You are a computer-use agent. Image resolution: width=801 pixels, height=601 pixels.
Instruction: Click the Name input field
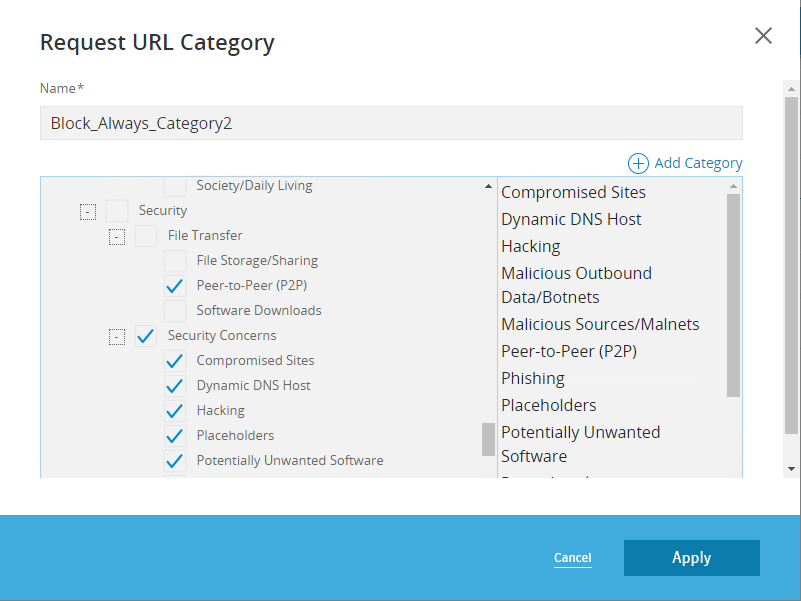[391, 123]
